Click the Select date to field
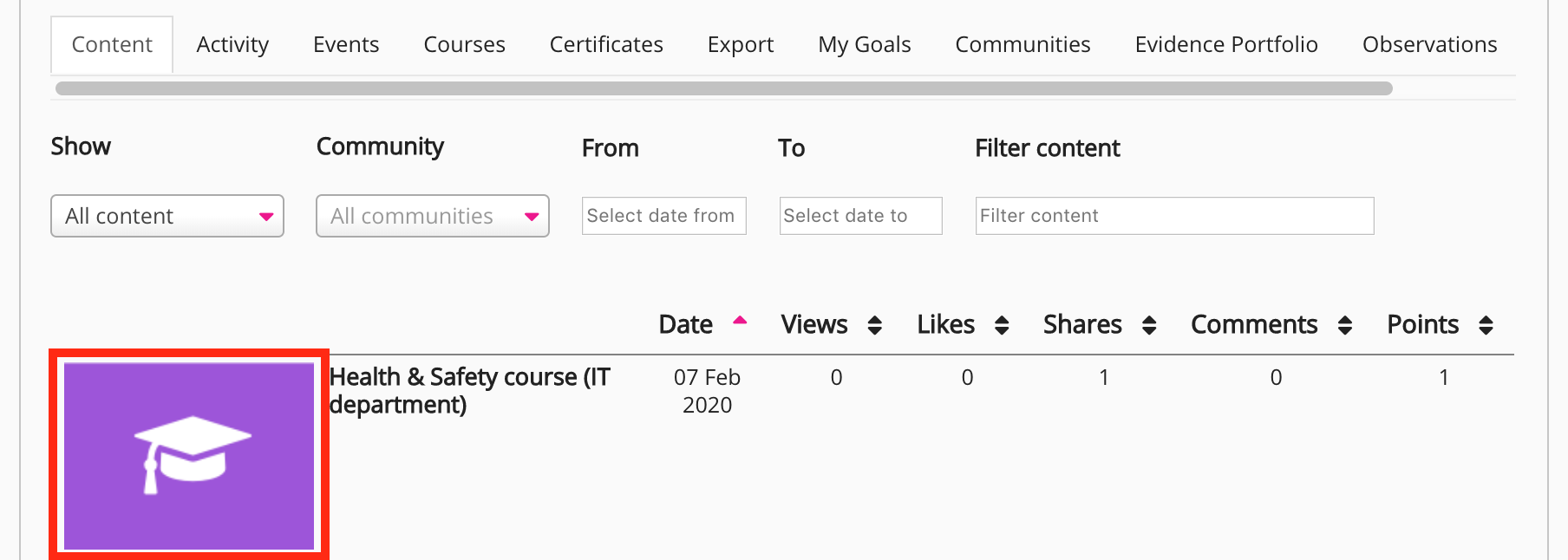Viewport: 1568px width, 560px height. (x=860, y=216)
